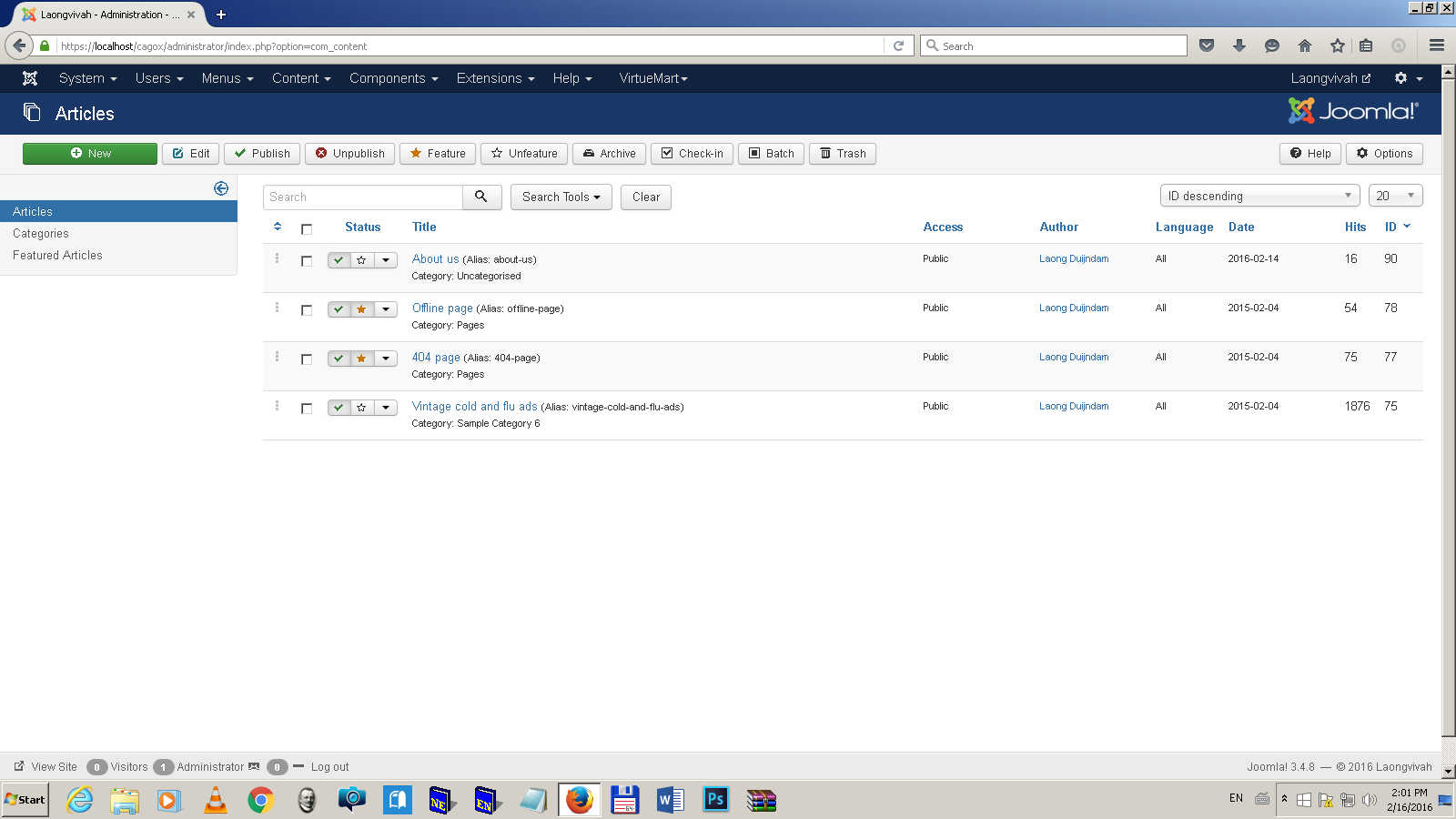
Task: Open the Users menu
Action: click(x=159, y=78)
